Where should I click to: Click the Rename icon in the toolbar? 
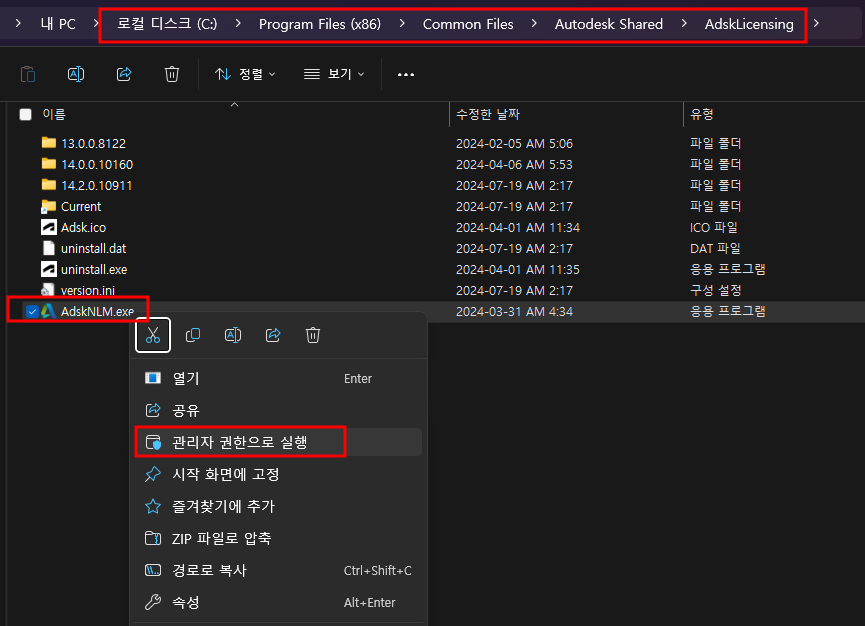point(74,73)
